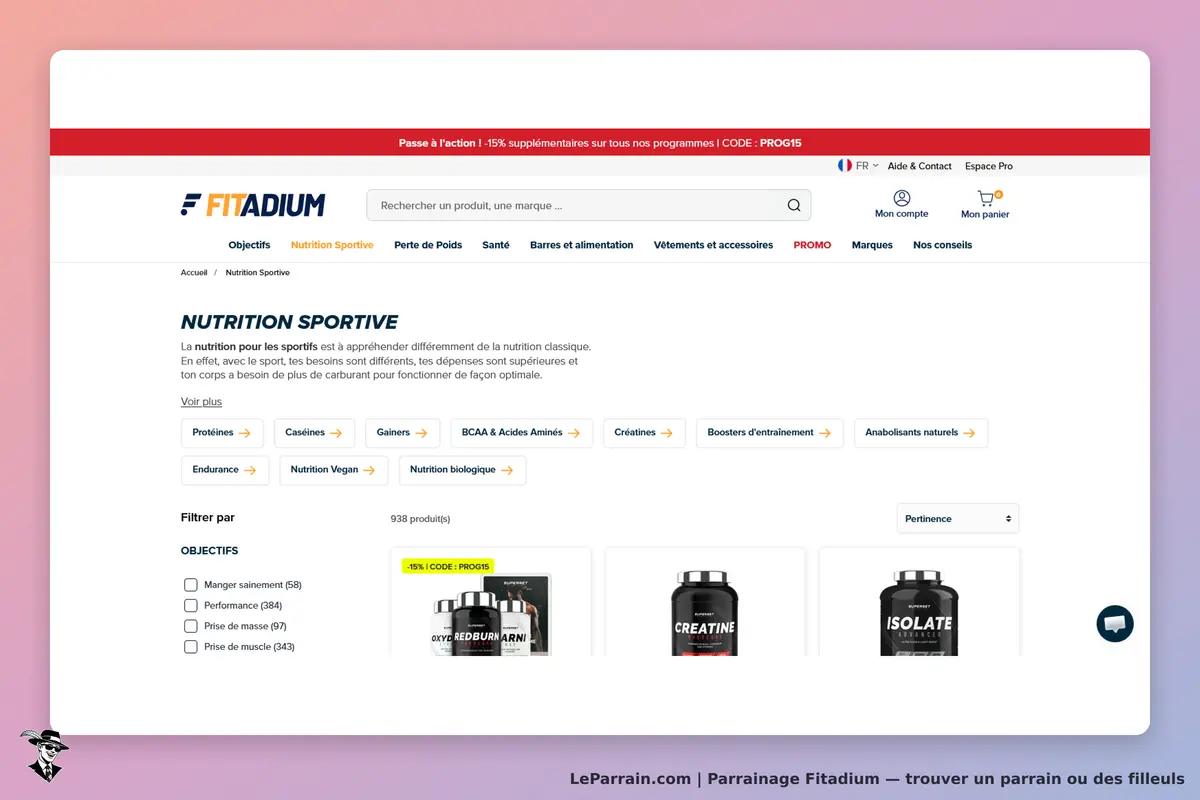The height and width of the screenshot is (800, 1200).
Task: Open the Nos conseils menu item
Action: pos(942,245)
